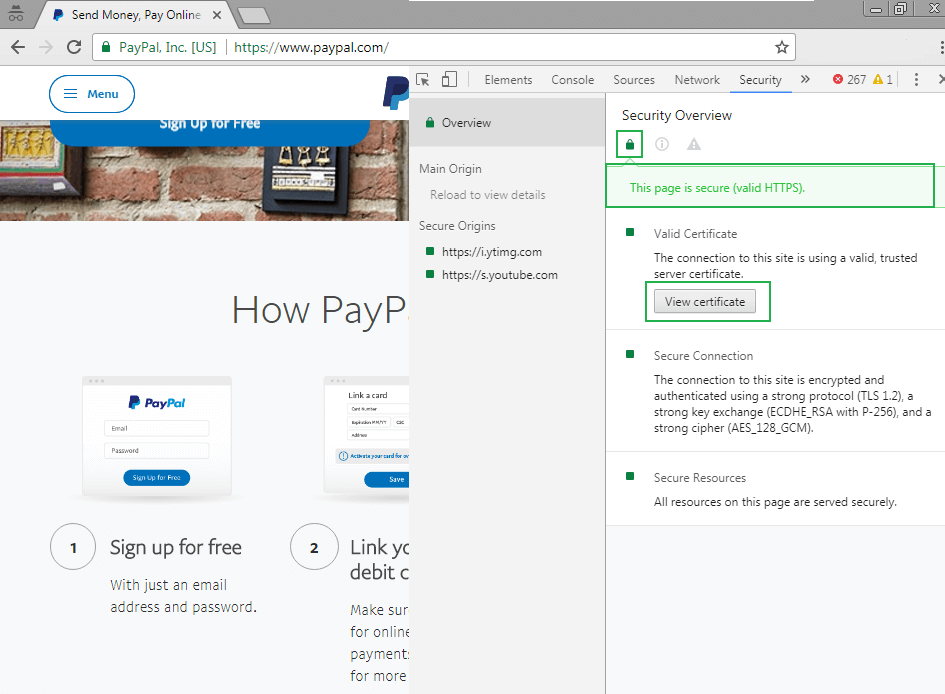Viewport: 945px width, 694px height.
Task: Select the info circle filter icon
Action: tap(662, 144)
